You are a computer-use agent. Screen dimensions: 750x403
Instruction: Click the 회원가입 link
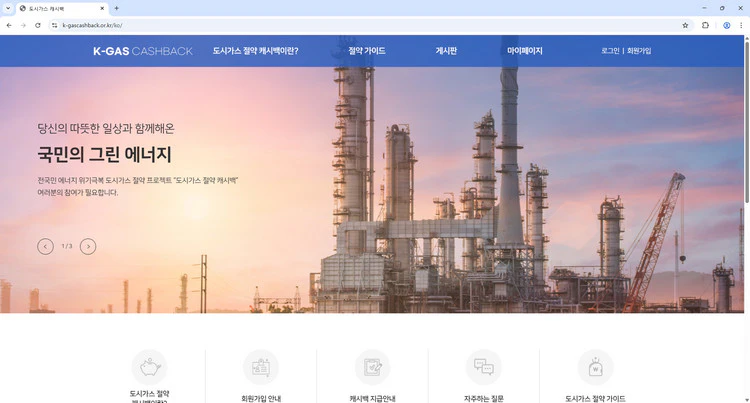click(639, 51)
